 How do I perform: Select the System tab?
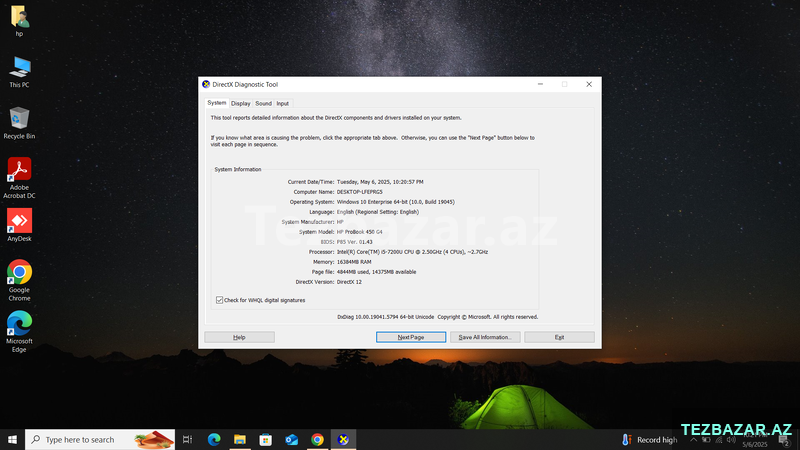(217, 103)
